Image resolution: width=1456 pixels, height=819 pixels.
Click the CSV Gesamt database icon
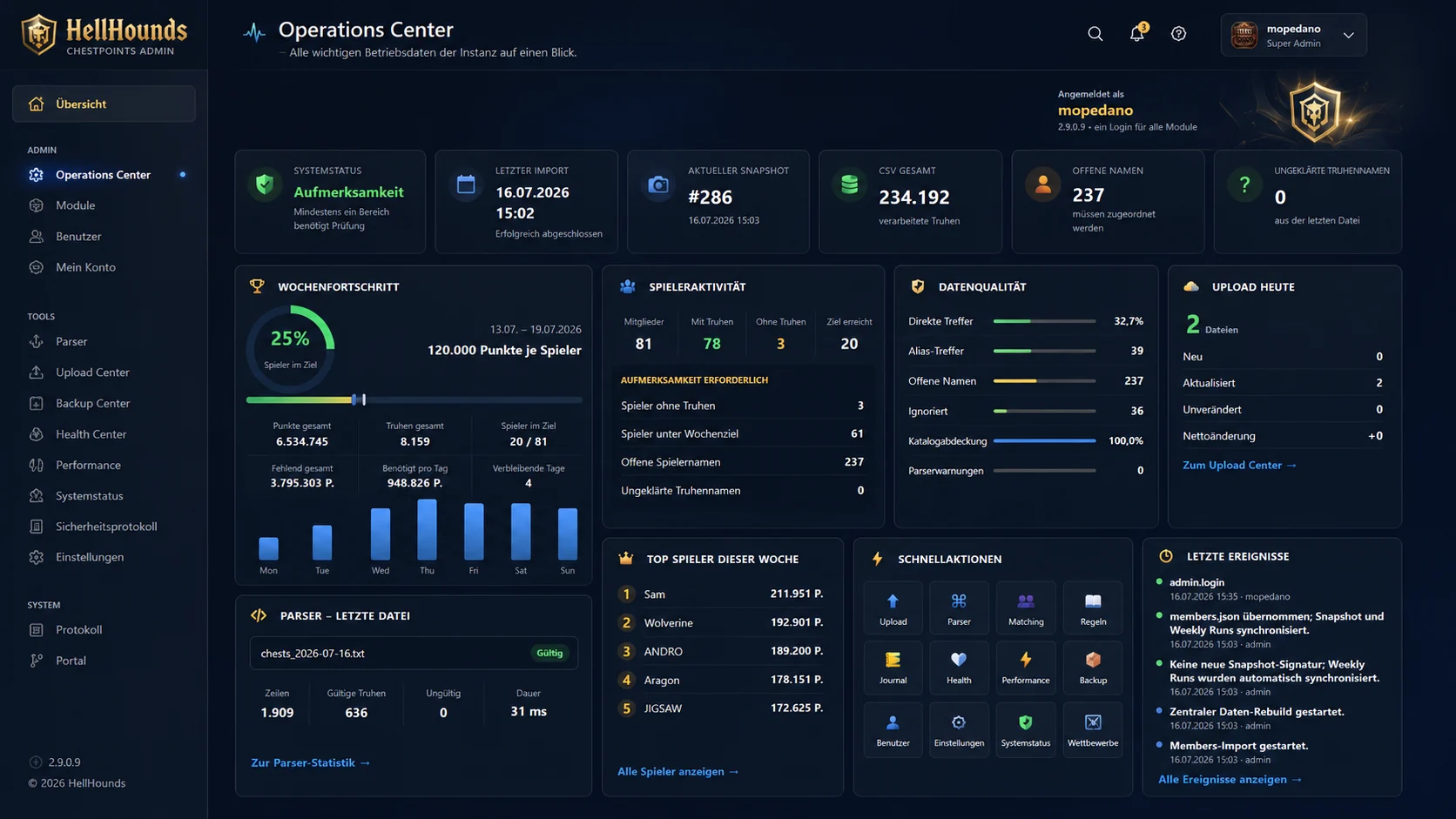coord(849,185)
